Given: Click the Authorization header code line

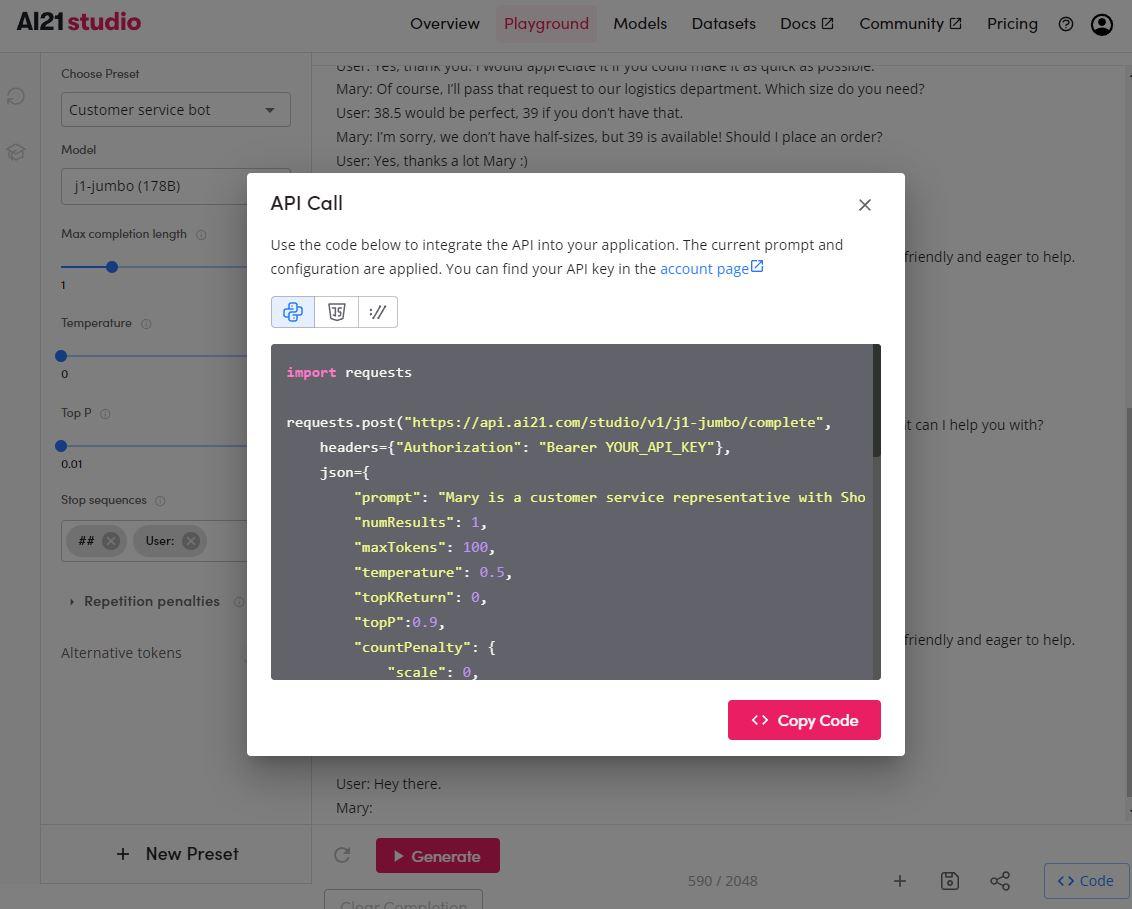Looking at the screenshot, I should tap(525, 448).
